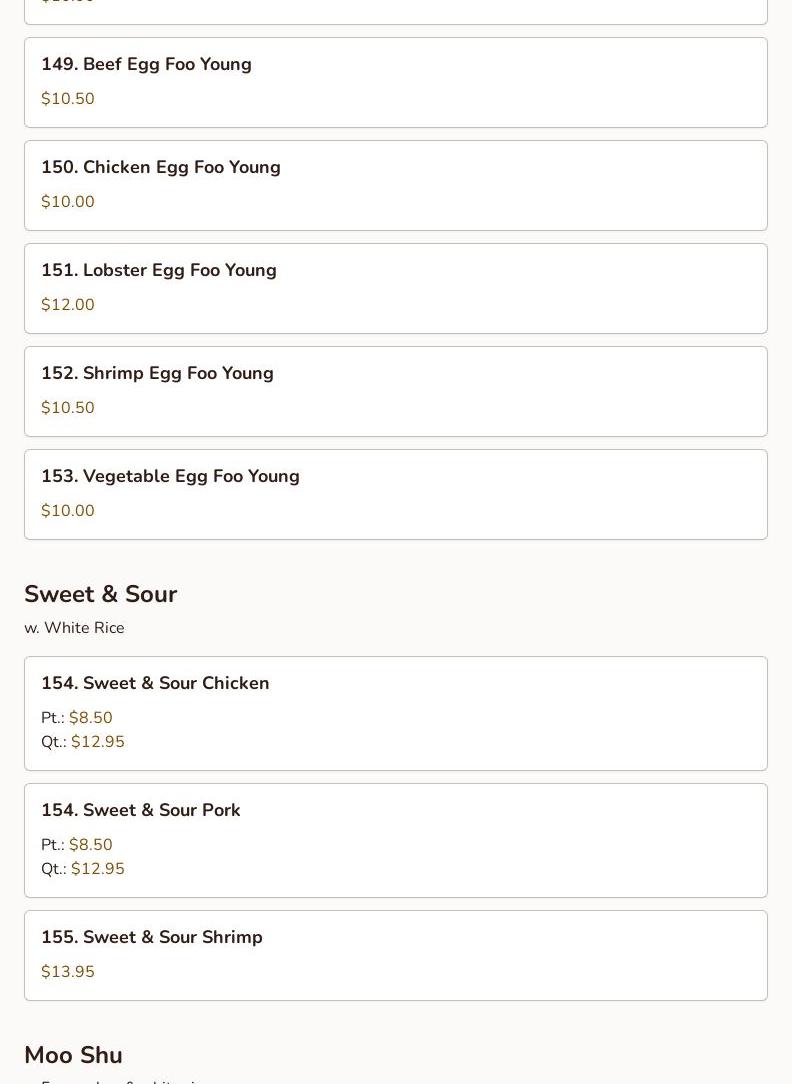
Task: Click Vegetable Egg Foo Young $10.00 price
Action: click(68, 511)
